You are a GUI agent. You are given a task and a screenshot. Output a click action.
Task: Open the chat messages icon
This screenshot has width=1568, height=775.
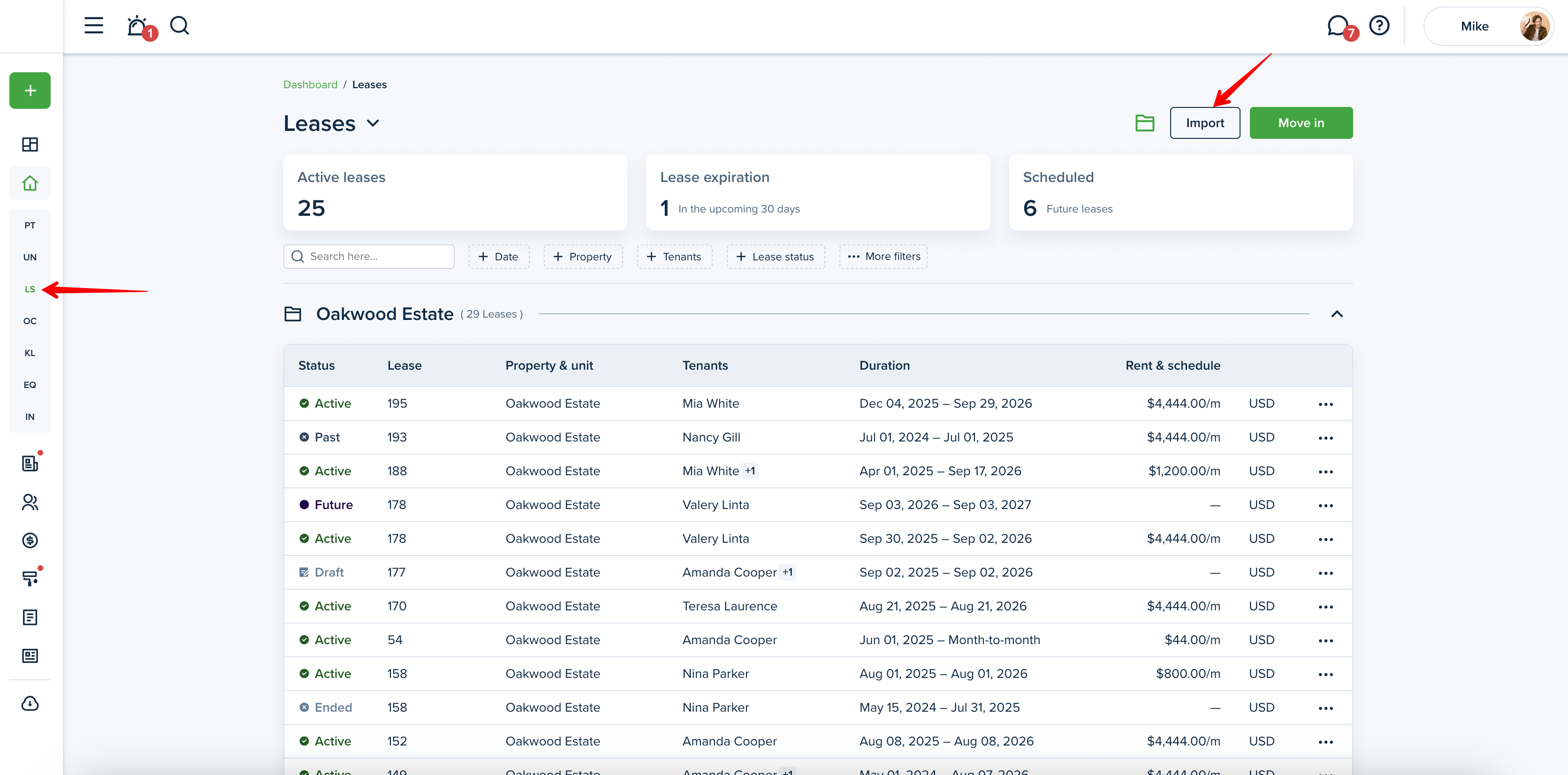pyautogui.click(x=1337, y=26)
